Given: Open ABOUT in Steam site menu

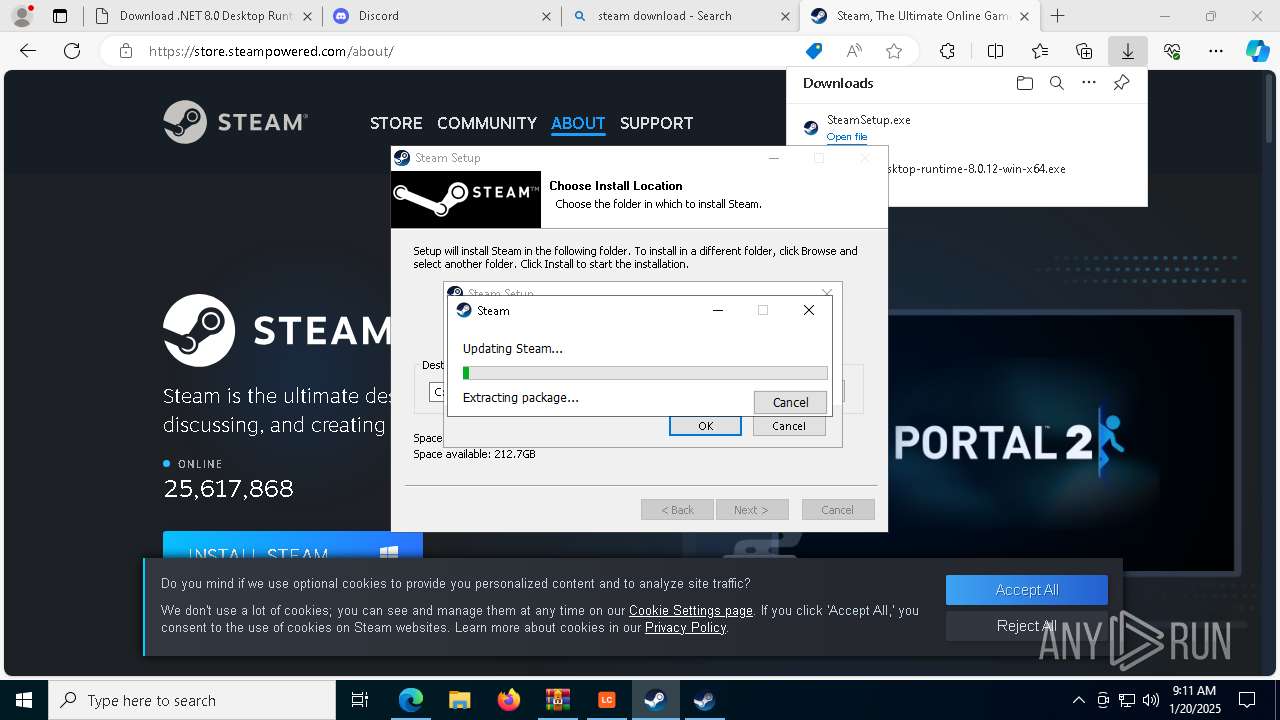Looking at the screenshot, I should tap(578, 123).
